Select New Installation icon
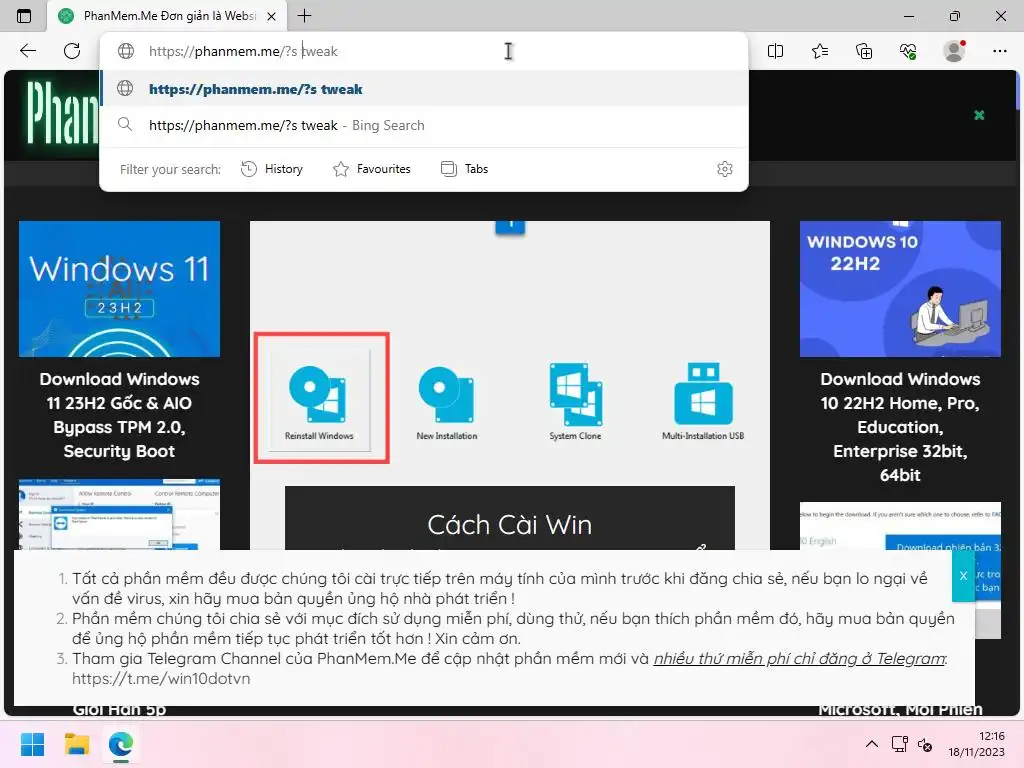 click(447, 402)
